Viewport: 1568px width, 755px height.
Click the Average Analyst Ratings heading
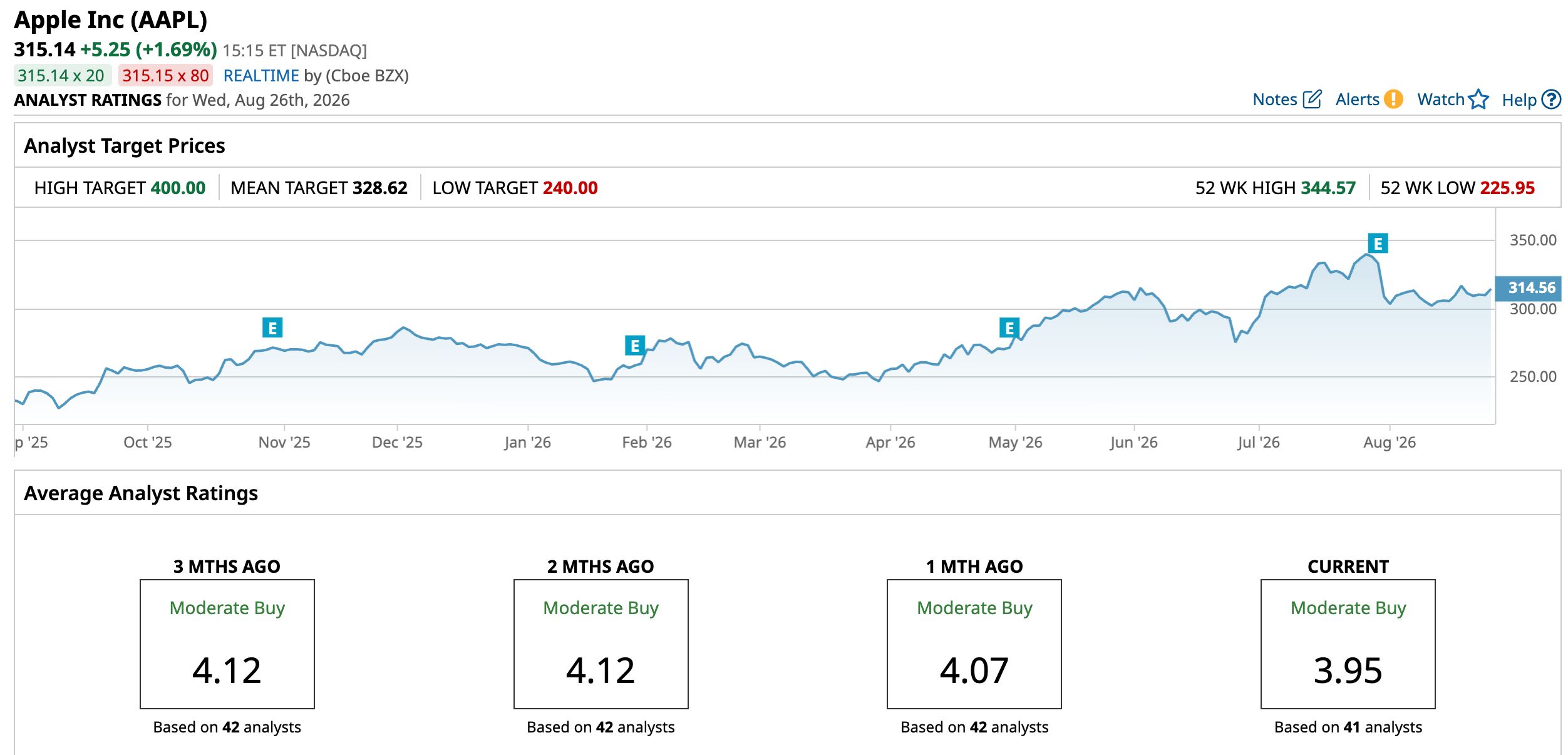(141, 493)
